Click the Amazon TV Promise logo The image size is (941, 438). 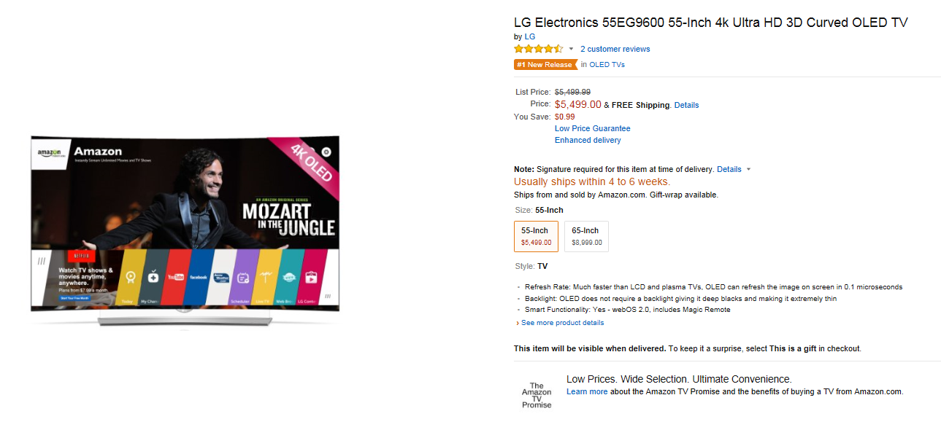[536, 395]
